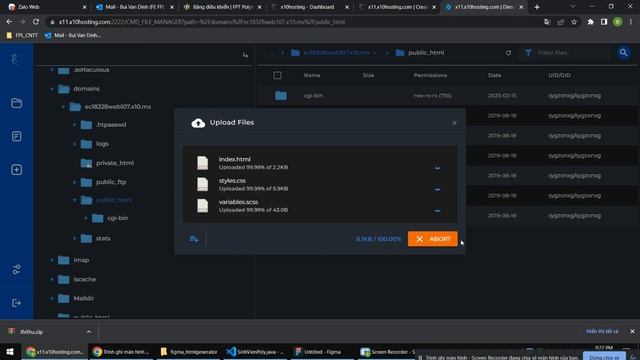Screen dimensions: 640x360
Task: Click the translate page icon in address bar
Action: 547,22
